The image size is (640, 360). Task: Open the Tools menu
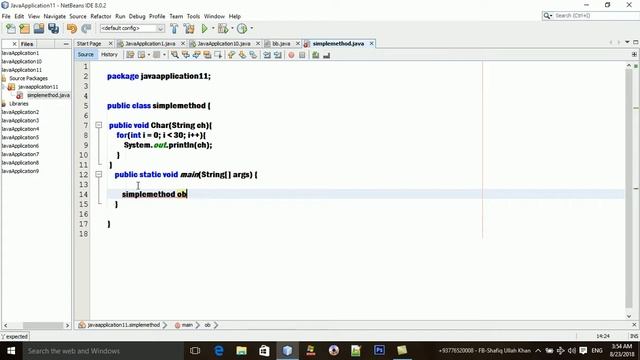tap(193, 16)
